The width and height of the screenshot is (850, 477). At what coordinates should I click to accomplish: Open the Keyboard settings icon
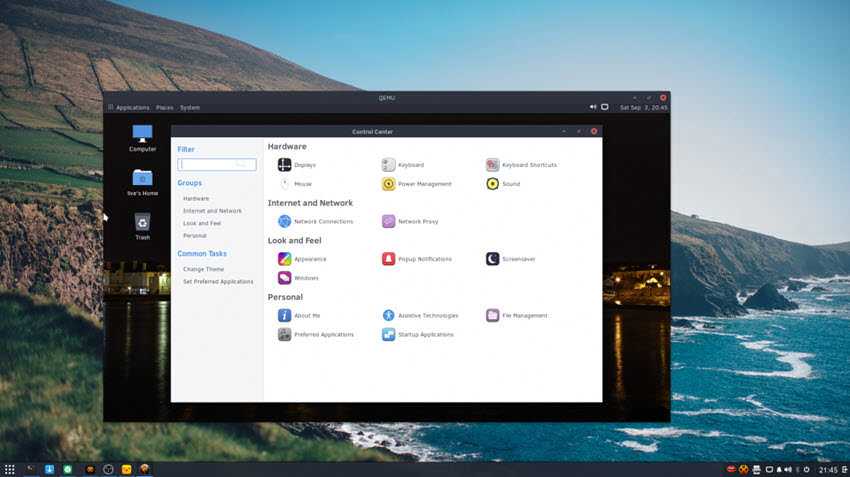coord(389,165)
